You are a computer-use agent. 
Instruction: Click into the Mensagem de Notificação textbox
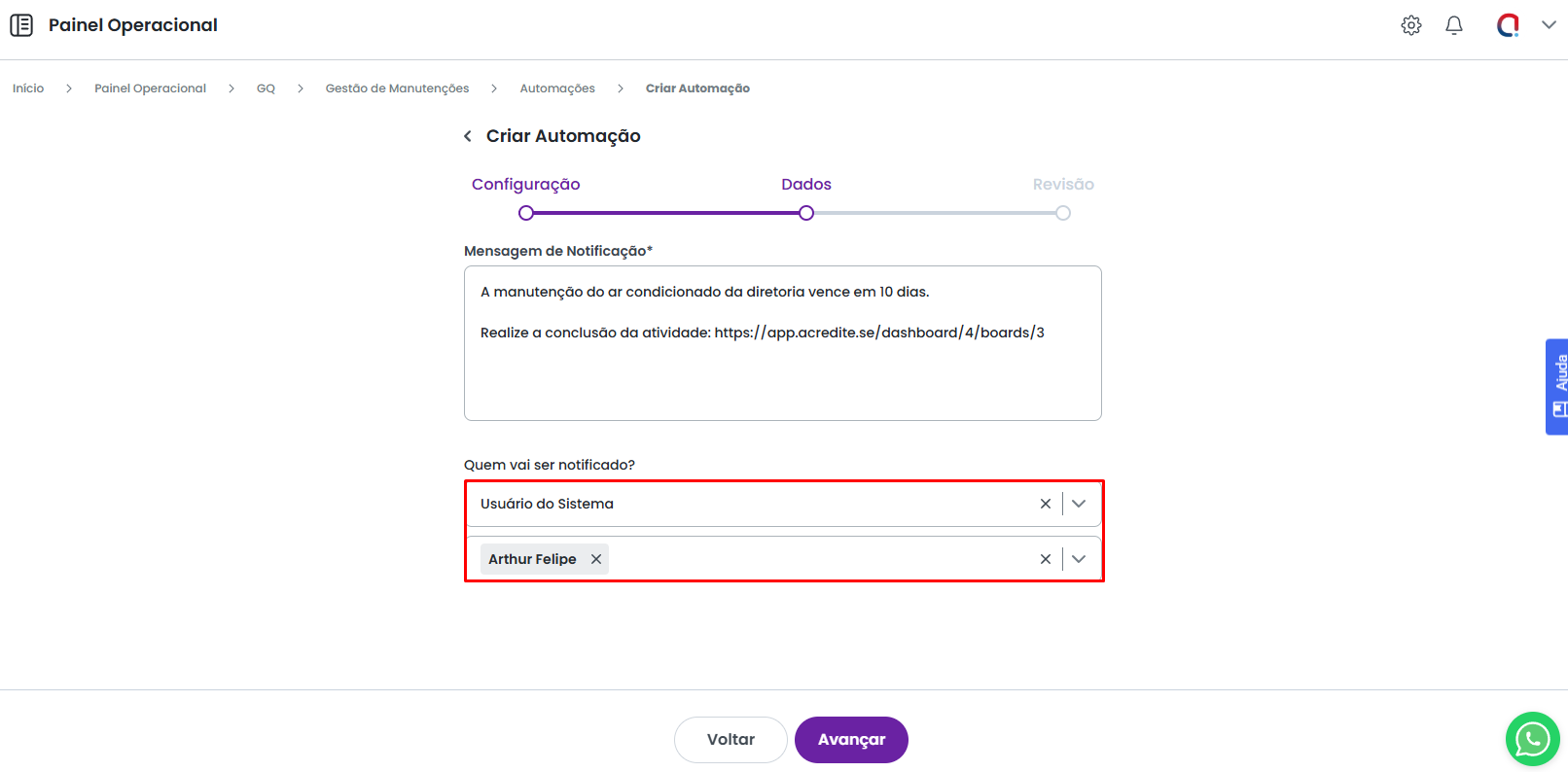pyautogui.click(x=782, y=374)
